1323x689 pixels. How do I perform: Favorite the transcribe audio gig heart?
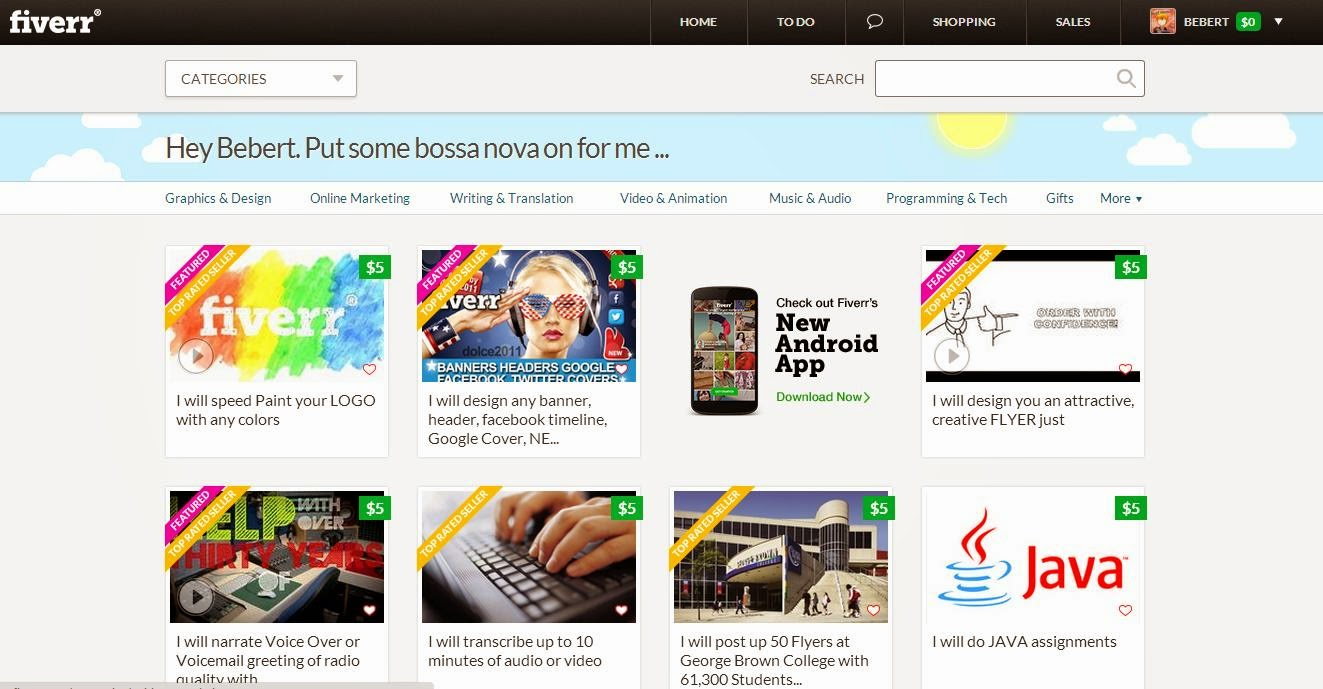coord(621,610)
